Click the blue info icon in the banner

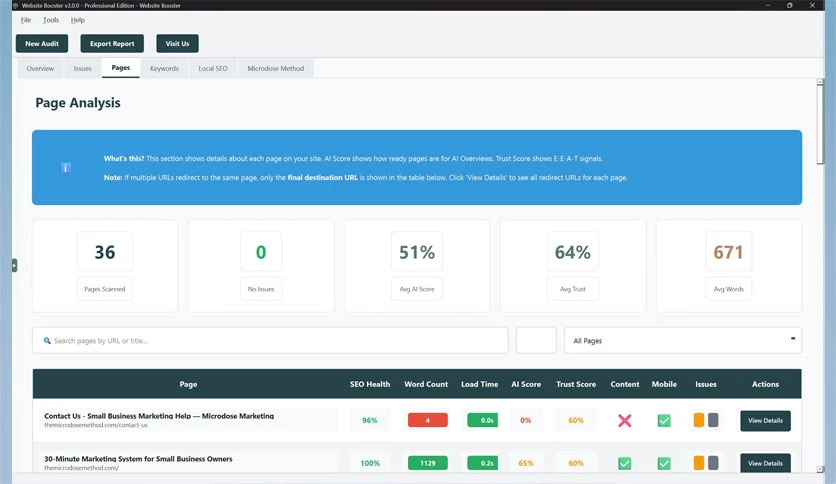65,168
